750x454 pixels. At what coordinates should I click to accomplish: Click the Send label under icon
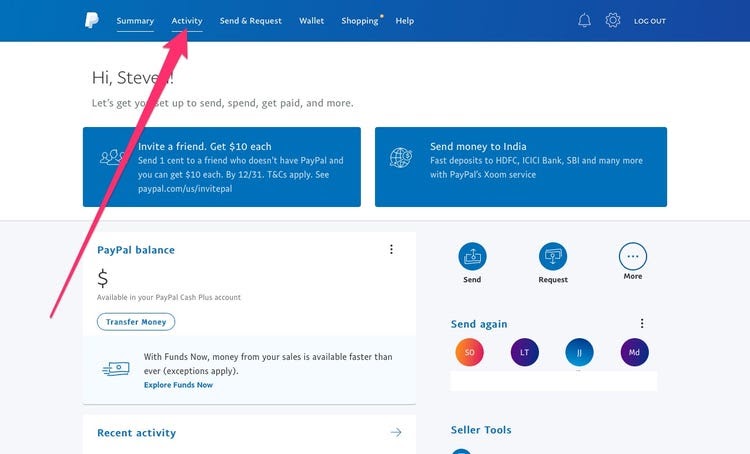coord(472,279)
